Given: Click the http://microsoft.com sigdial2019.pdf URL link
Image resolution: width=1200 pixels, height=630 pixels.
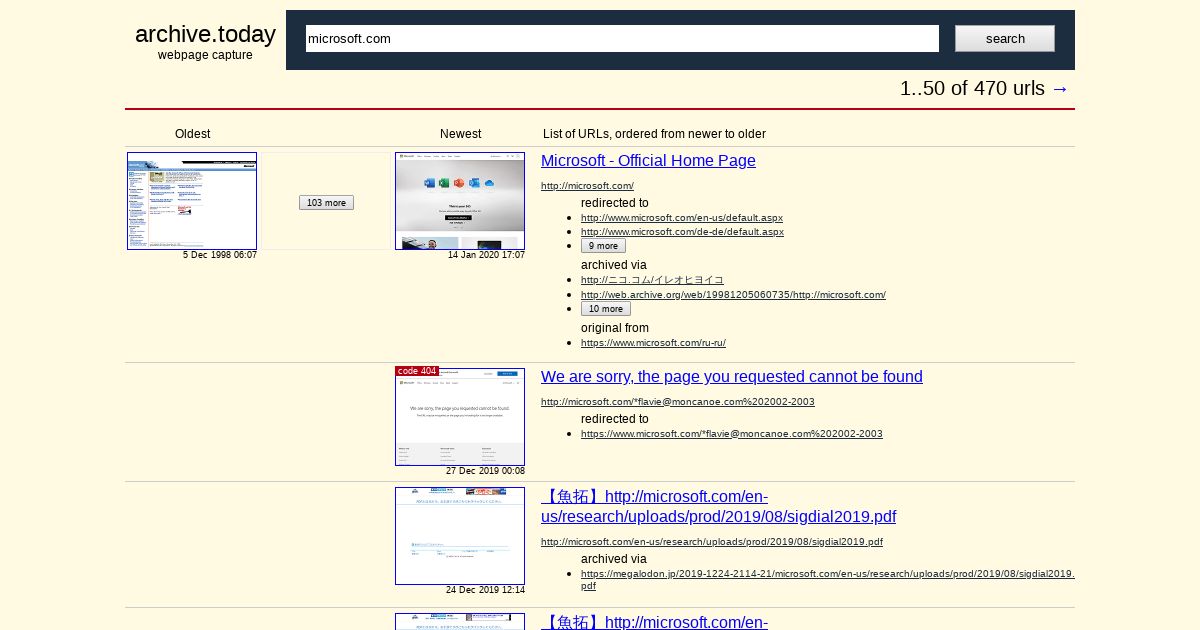Looking at the screenshot, I should click(x=712, y=542).
